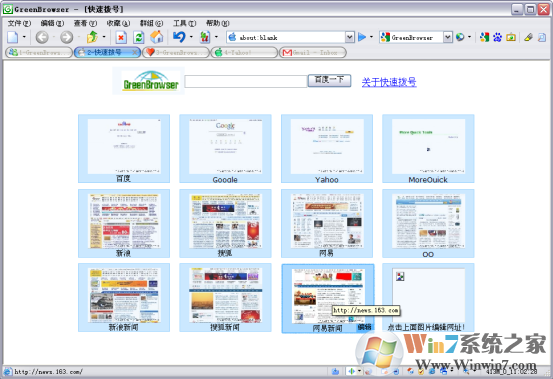Click the highlighter pen toolbar icon
This screenshot has height=379, width=553.
pos(528,37)
